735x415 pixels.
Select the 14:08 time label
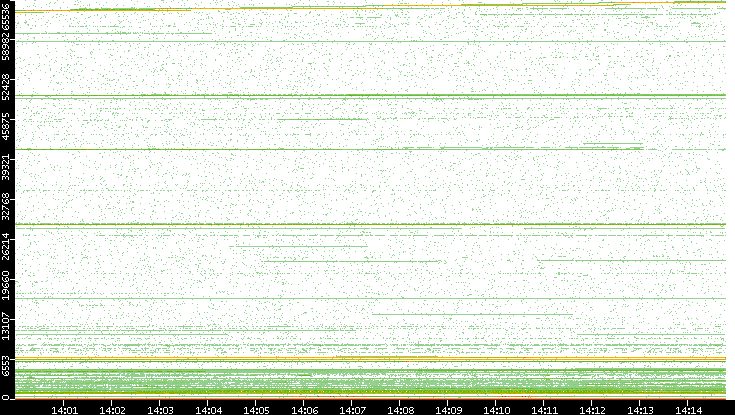tap(400, 410)
